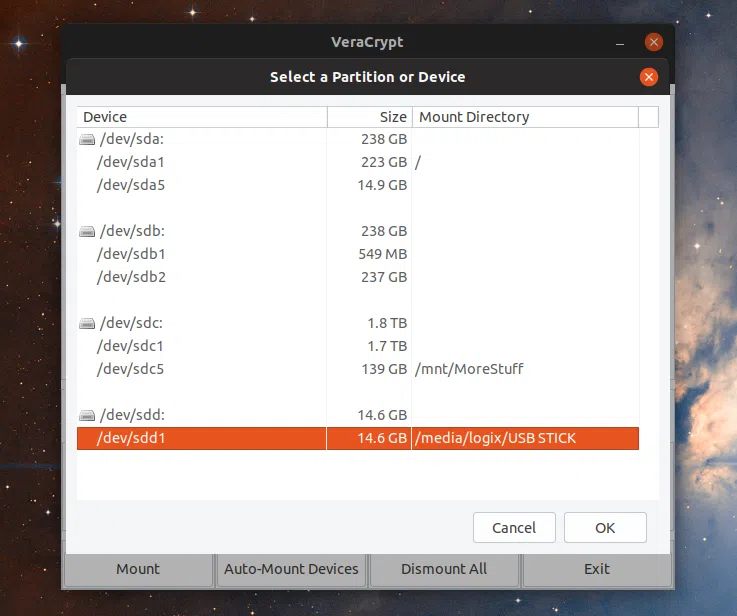Click the drive icon next to /dev/sda:
Screen dimensions: 737x616
[87, 140]
